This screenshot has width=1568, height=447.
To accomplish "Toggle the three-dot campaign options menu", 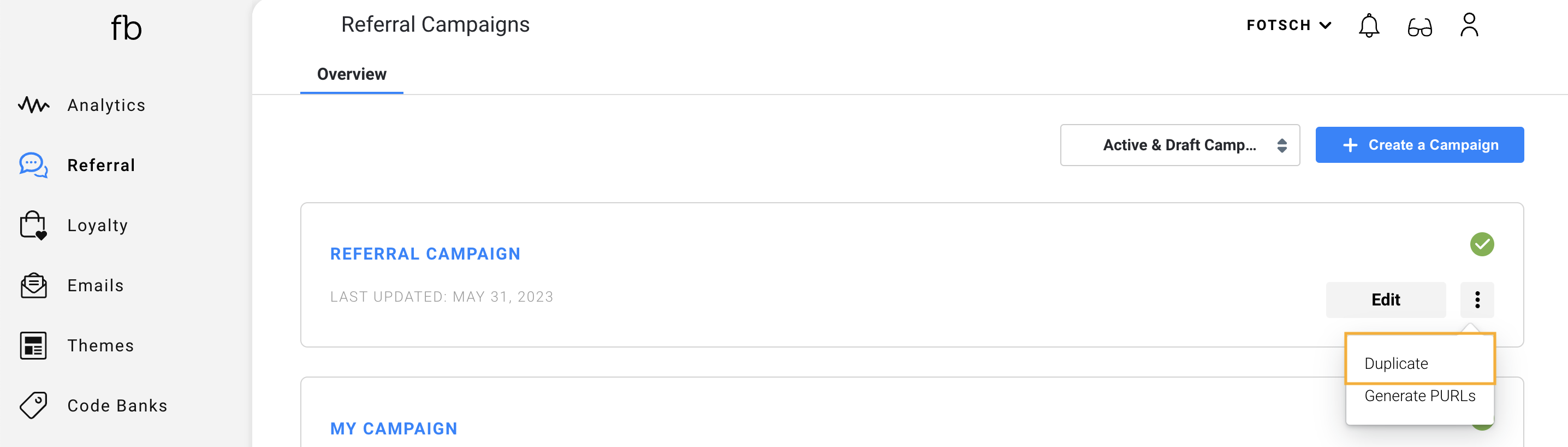I will click(1477, 299).
